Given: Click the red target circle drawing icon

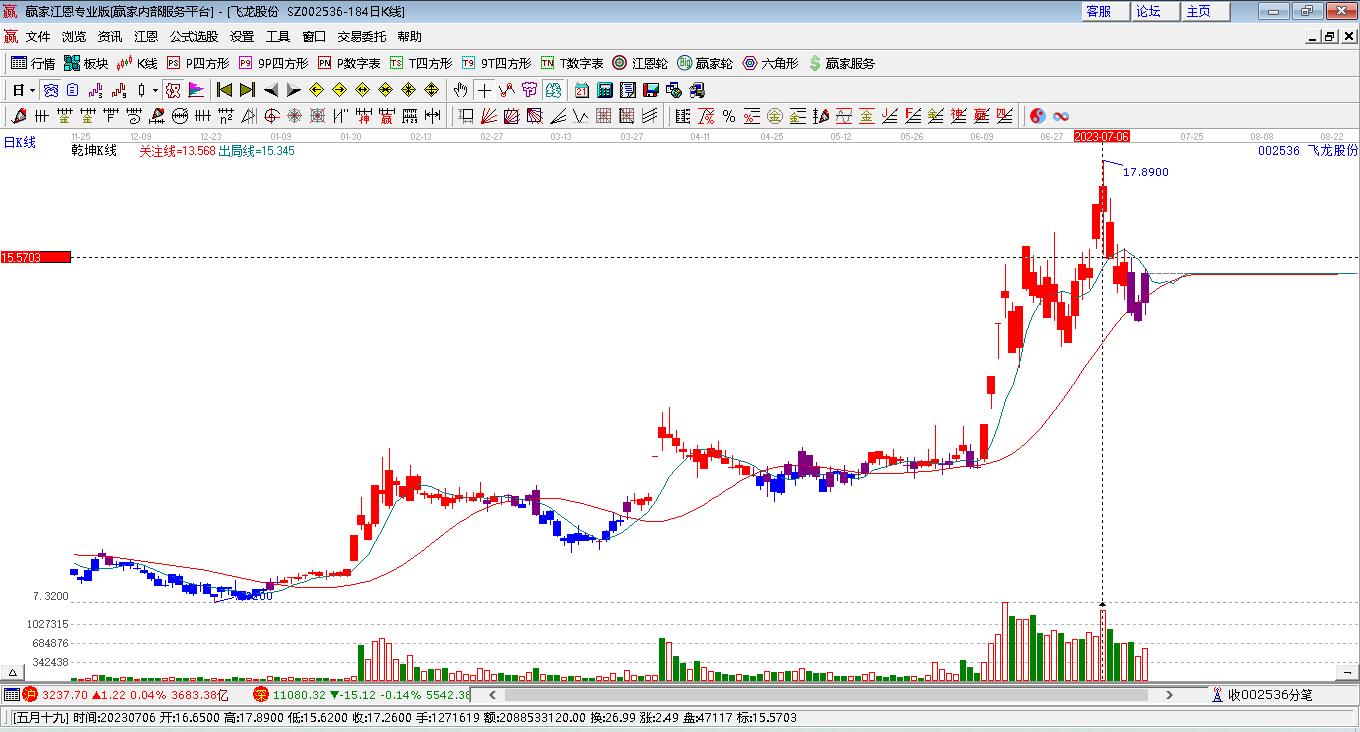Looking at the screenshot, I should (271, 116).
